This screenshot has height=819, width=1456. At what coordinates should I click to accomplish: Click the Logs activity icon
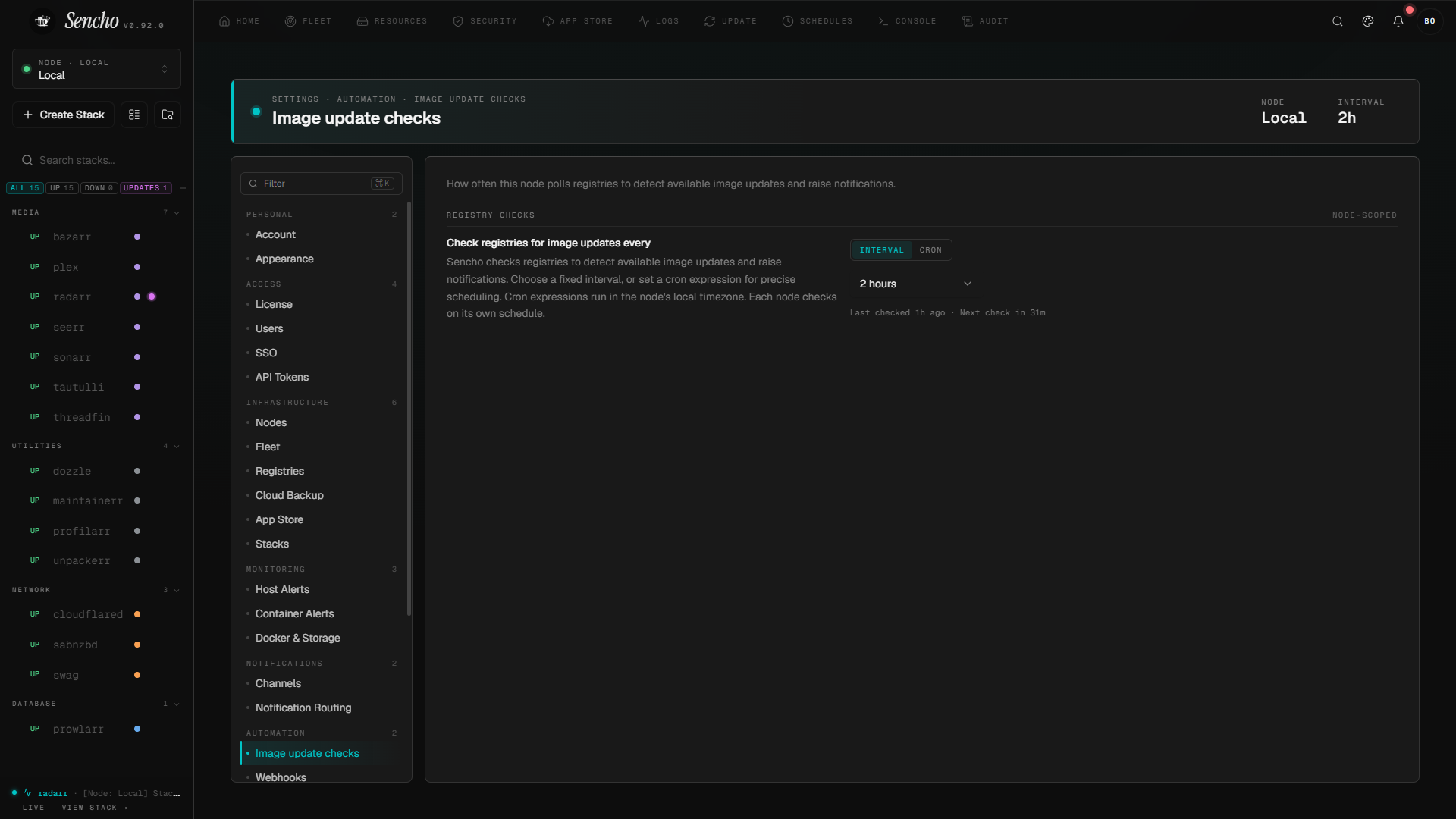[644, 21]
